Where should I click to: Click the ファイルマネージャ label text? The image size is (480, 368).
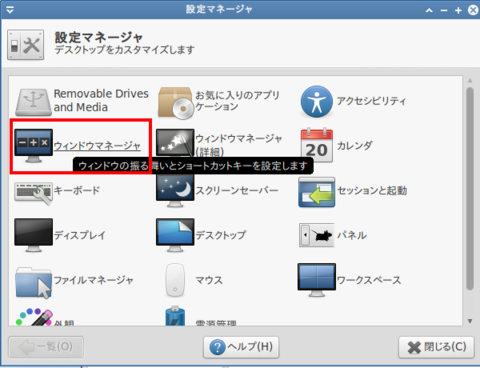94,280
